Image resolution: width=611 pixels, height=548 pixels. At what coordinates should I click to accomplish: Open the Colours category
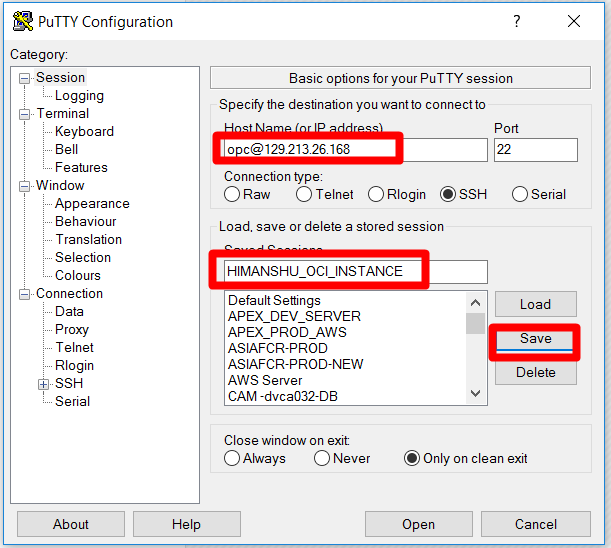click(78, 275)
